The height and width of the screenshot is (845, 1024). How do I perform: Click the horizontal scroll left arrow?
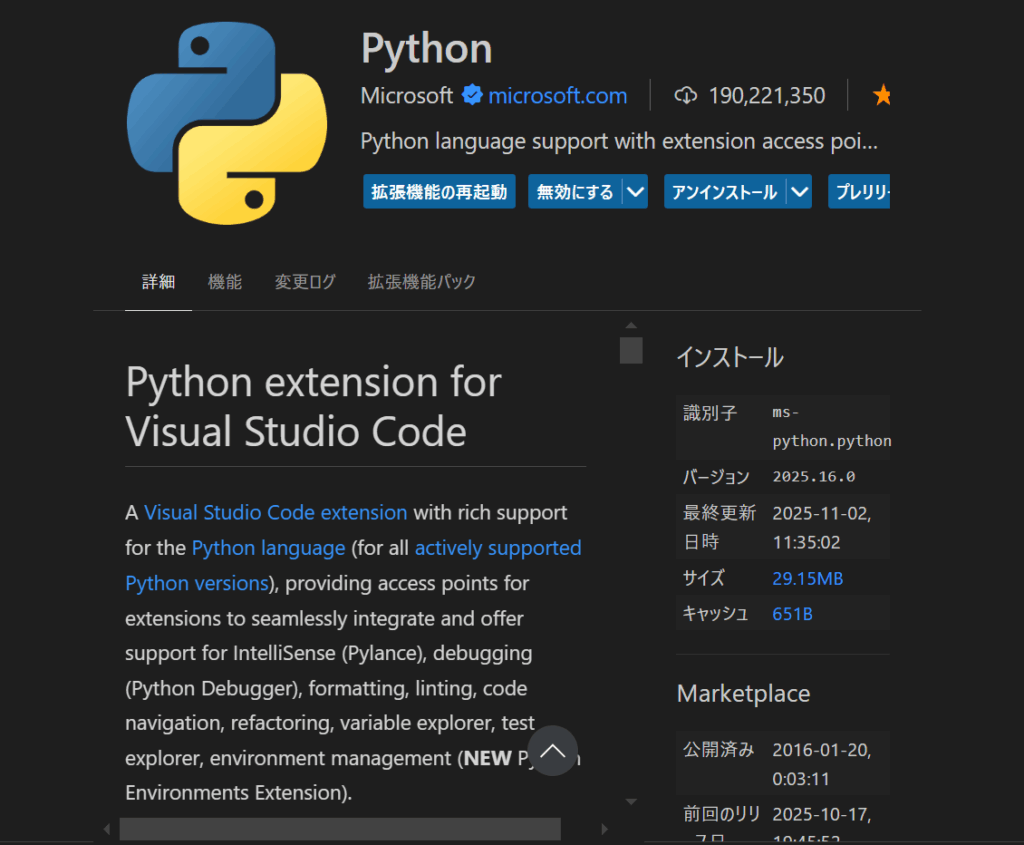click(107, 829)
